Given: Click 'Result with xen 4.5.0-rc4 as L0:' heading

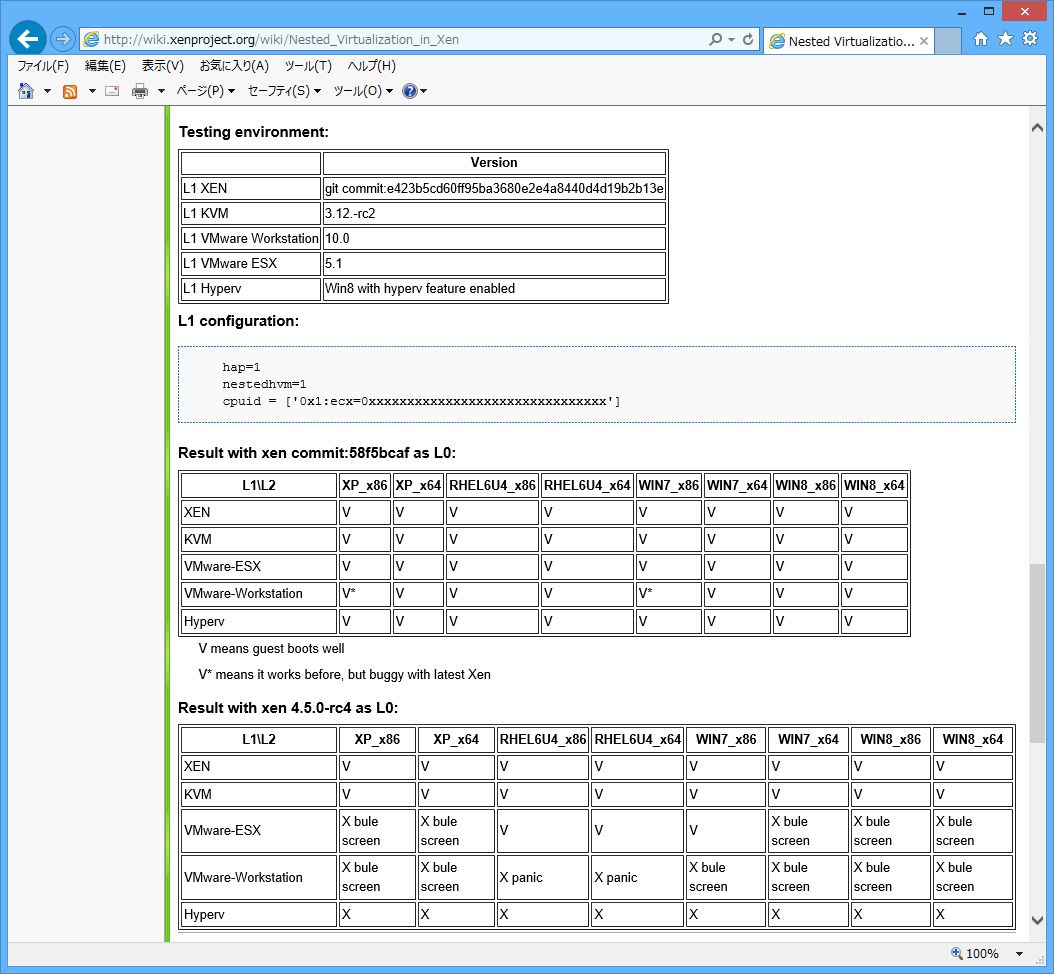Looking at the screenshot, I should click(x=288, y=708).
